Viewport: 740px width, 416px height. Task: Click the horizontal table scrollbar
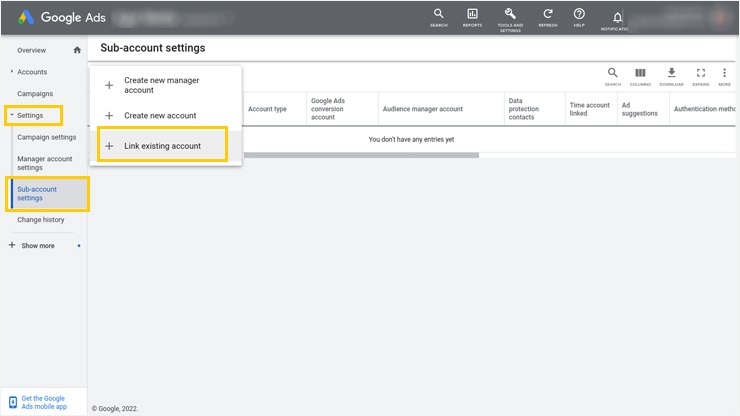[362, 155]
